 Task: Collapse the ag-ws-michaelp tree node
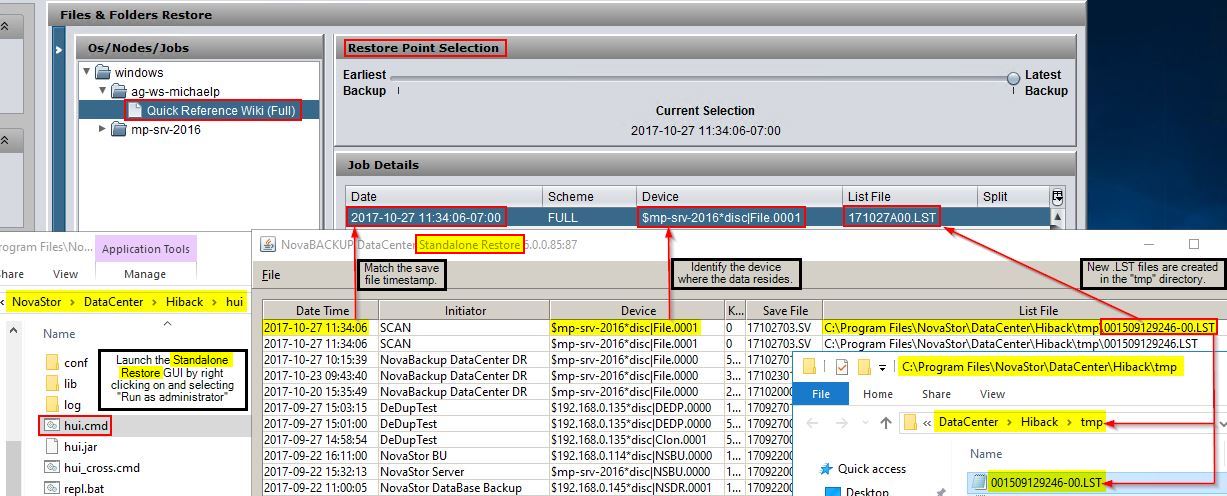tap(103, 91)
